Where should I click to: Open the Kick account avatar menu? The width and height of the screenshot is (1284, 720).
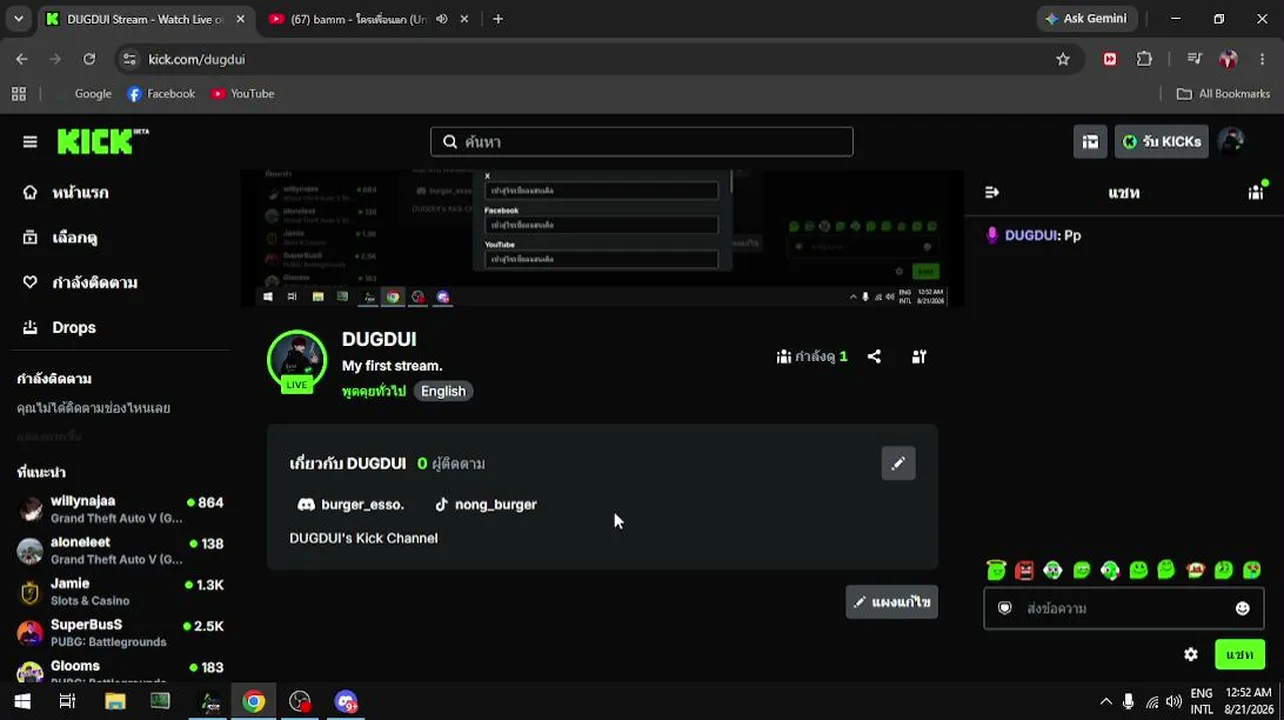click(1232, 142)
